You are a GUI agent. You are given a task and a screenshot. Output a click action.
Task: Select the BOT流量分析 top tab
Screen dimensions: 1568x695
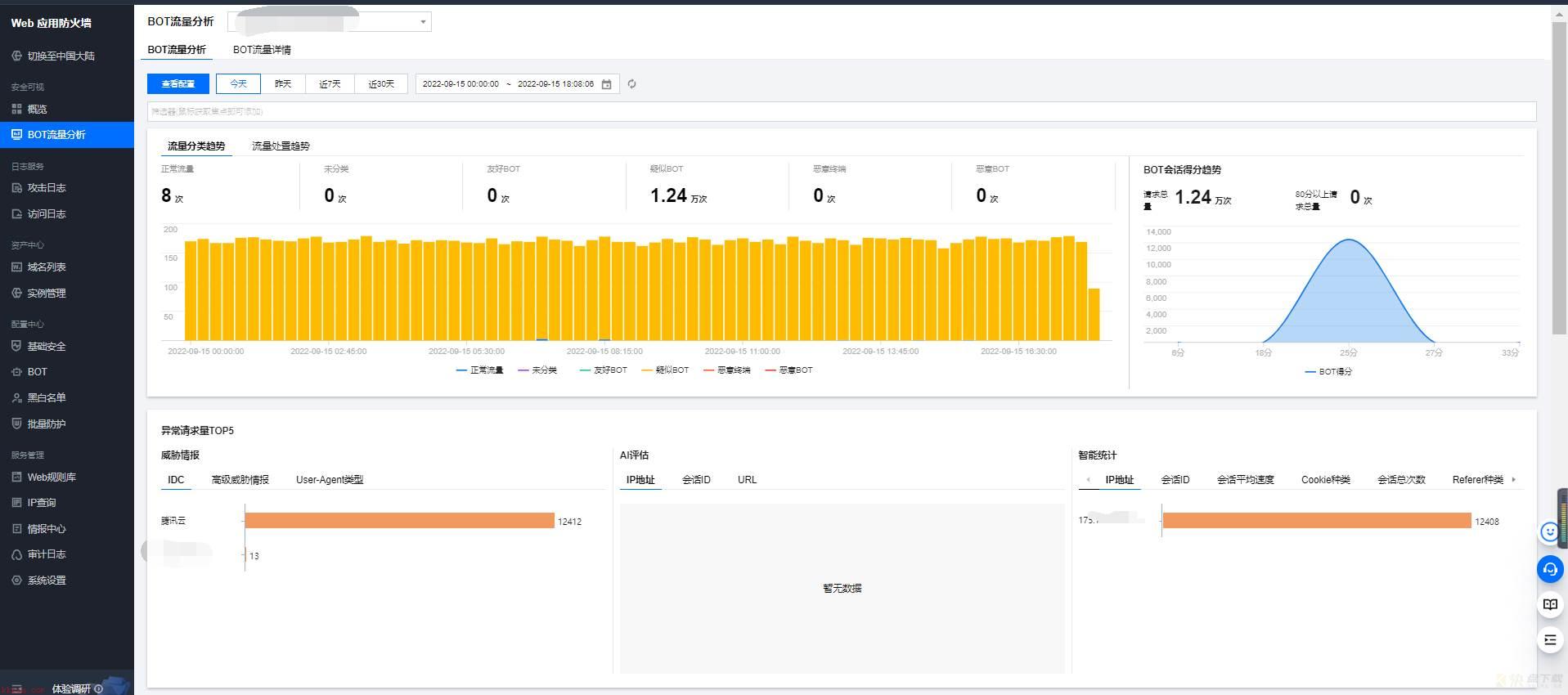[177, 50]
